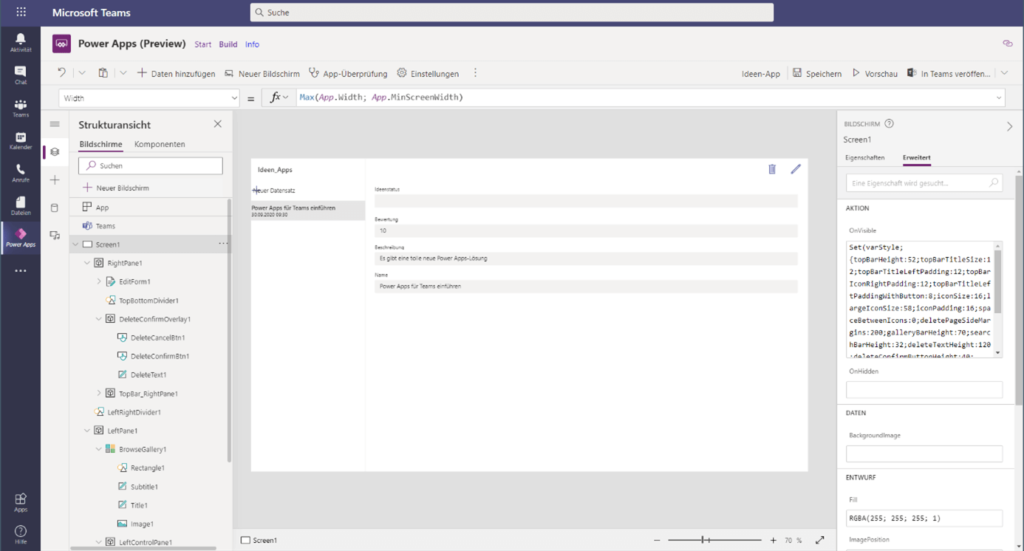
Task: Open the Hilfe help icon
Action: (20, 534)
